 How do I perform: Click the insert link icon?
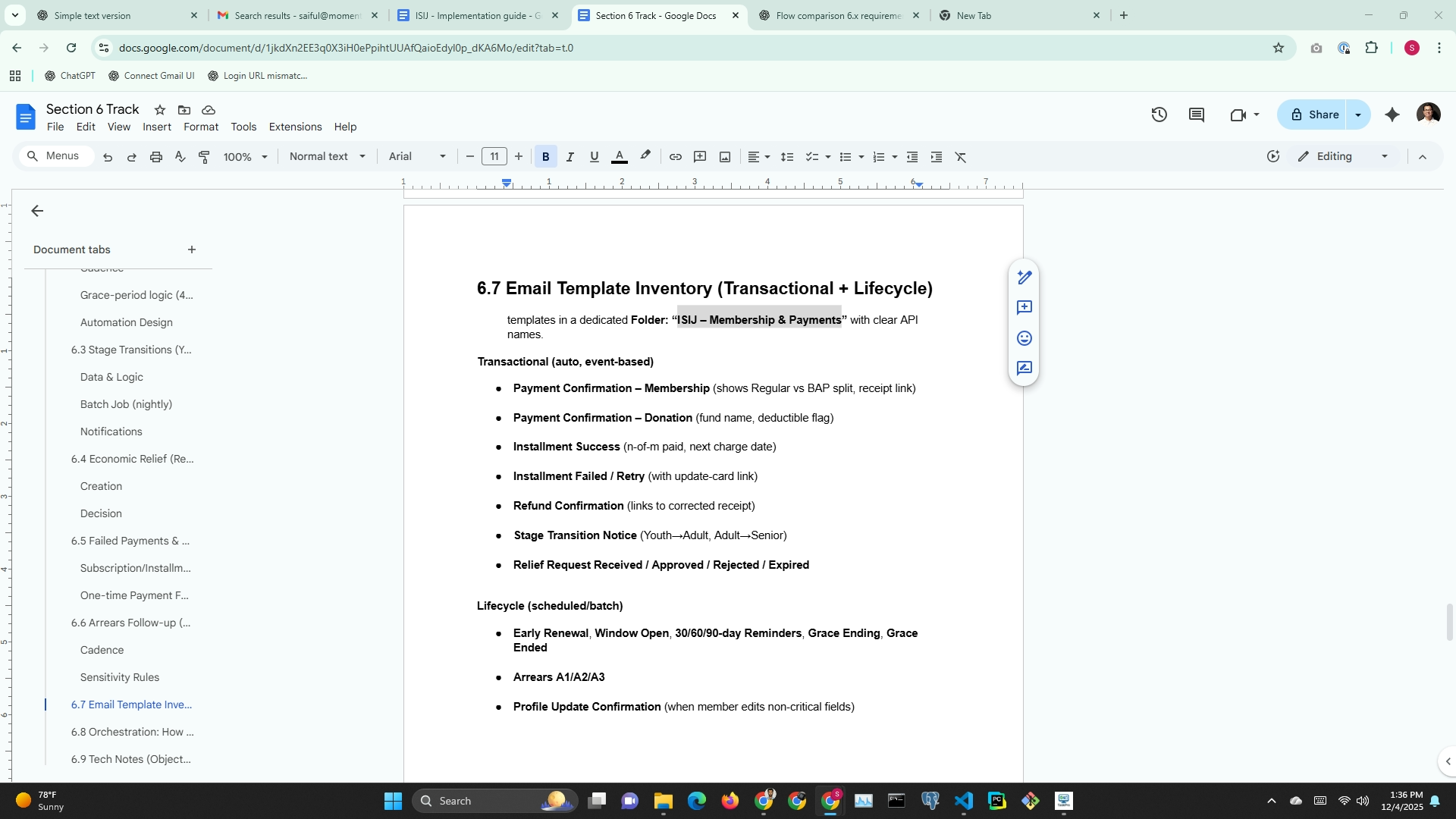[675, 157]
